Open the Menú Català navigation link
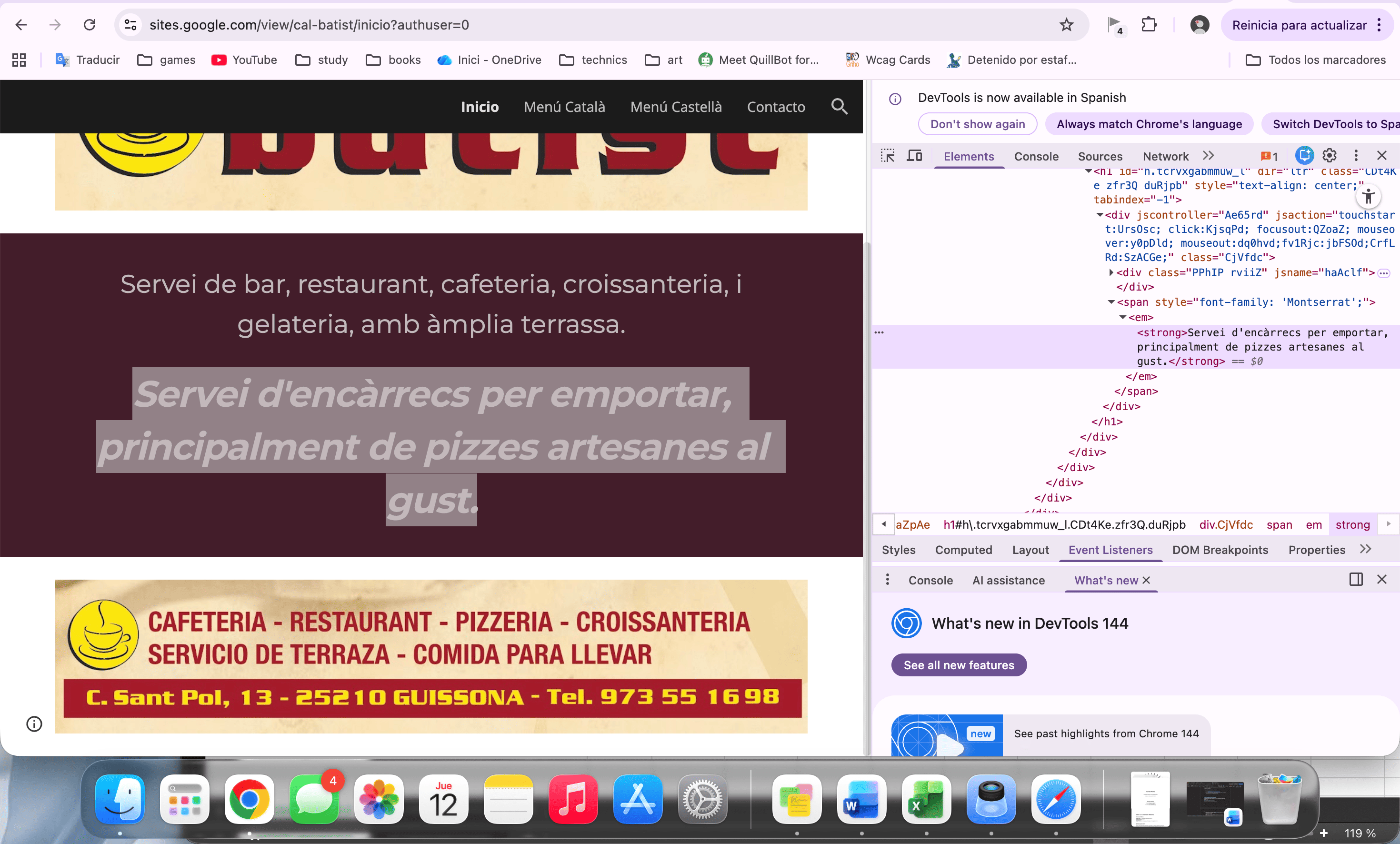The height and width of the screenshot is (844, 1400). (564, 107)
